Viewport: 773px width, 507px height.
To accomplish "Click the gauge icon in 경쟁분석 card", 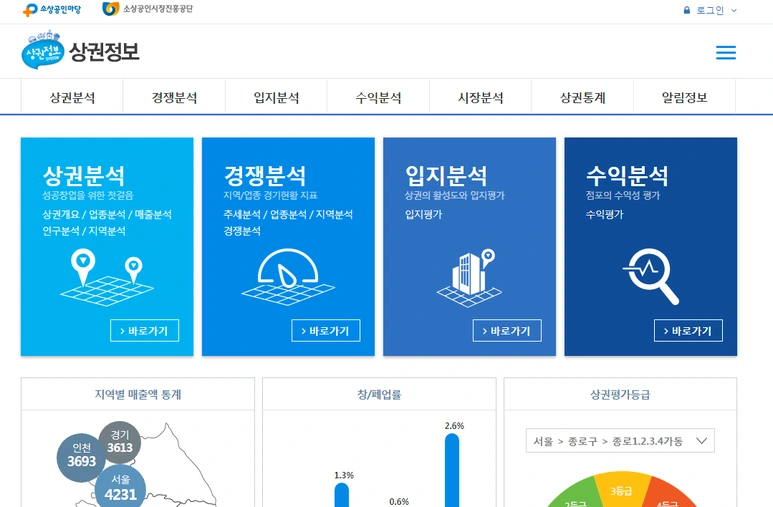I will click(288, 277).
